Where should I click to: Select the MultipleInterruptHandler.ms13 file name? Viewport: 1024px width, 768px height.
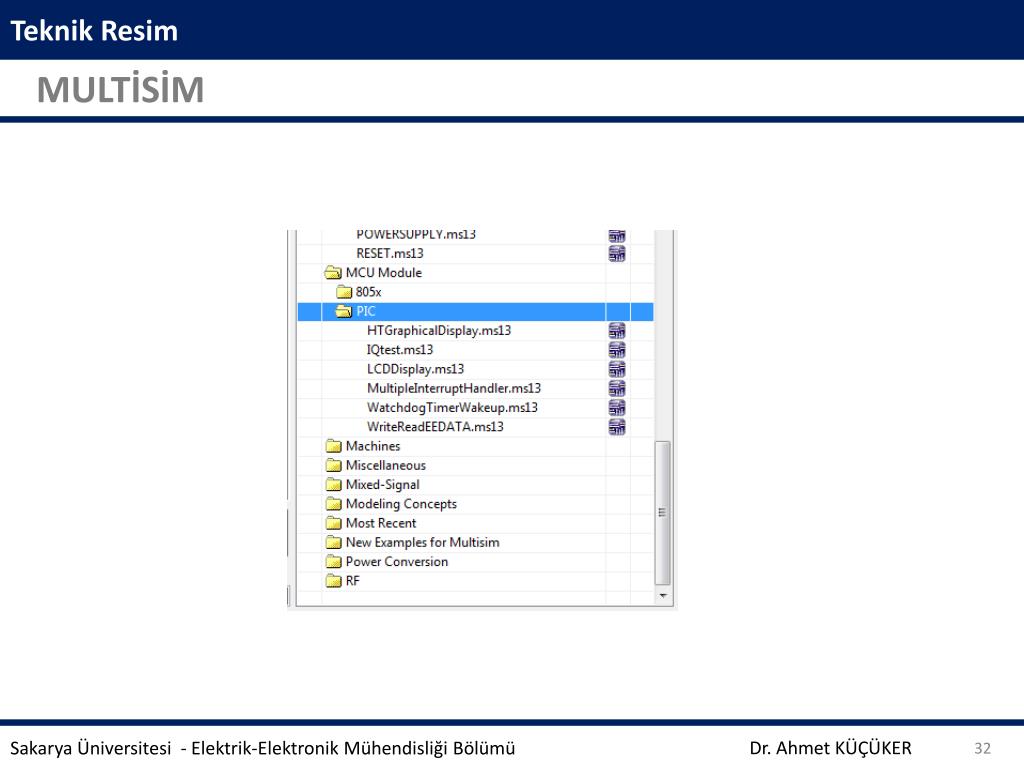point(454,389)
